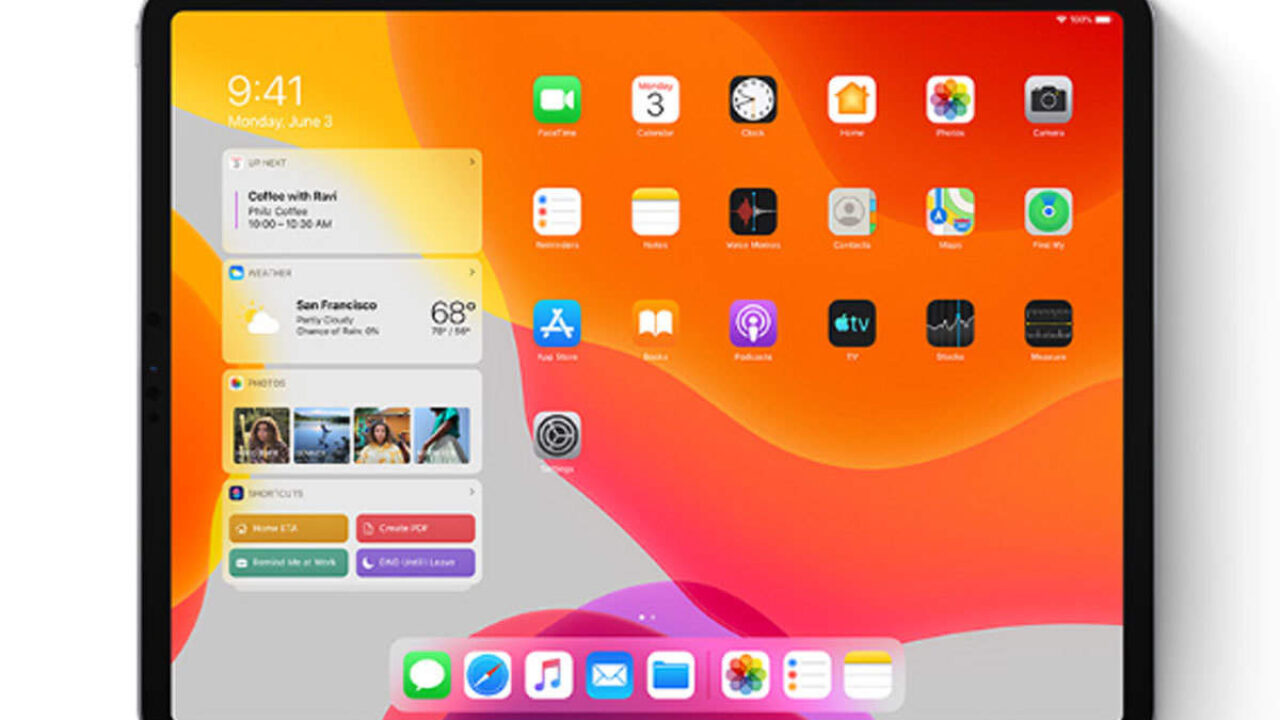Tap the Podcasts app icon

tap(752, 324)
